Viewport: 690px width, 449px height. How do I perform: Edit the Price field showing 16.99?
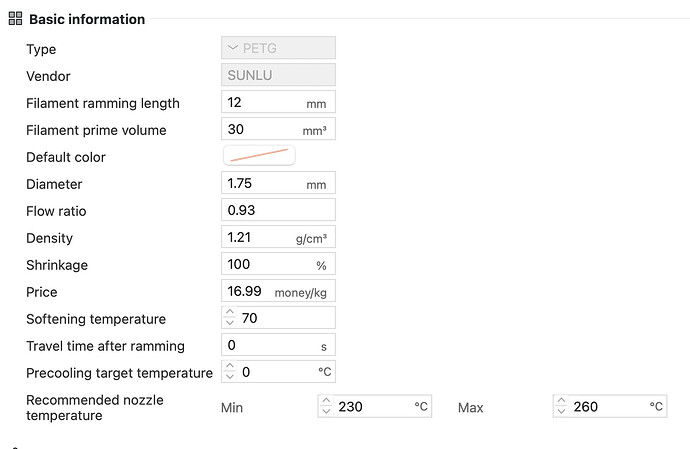coord(278,291)
